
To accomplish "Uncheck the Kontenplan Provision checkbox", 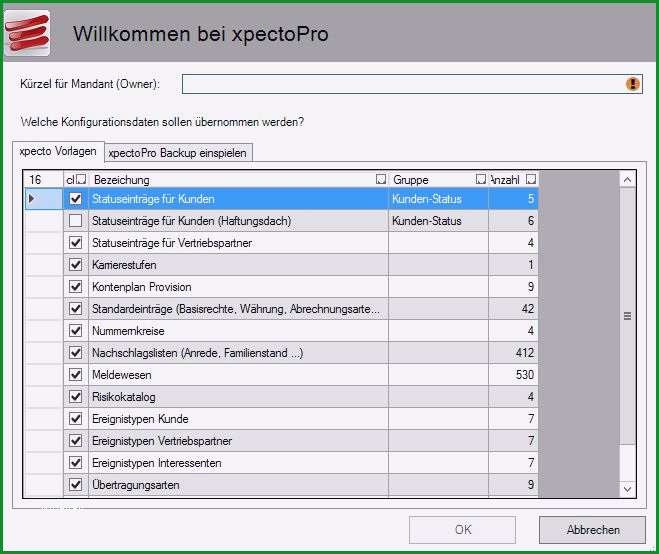I will point(76,287).
